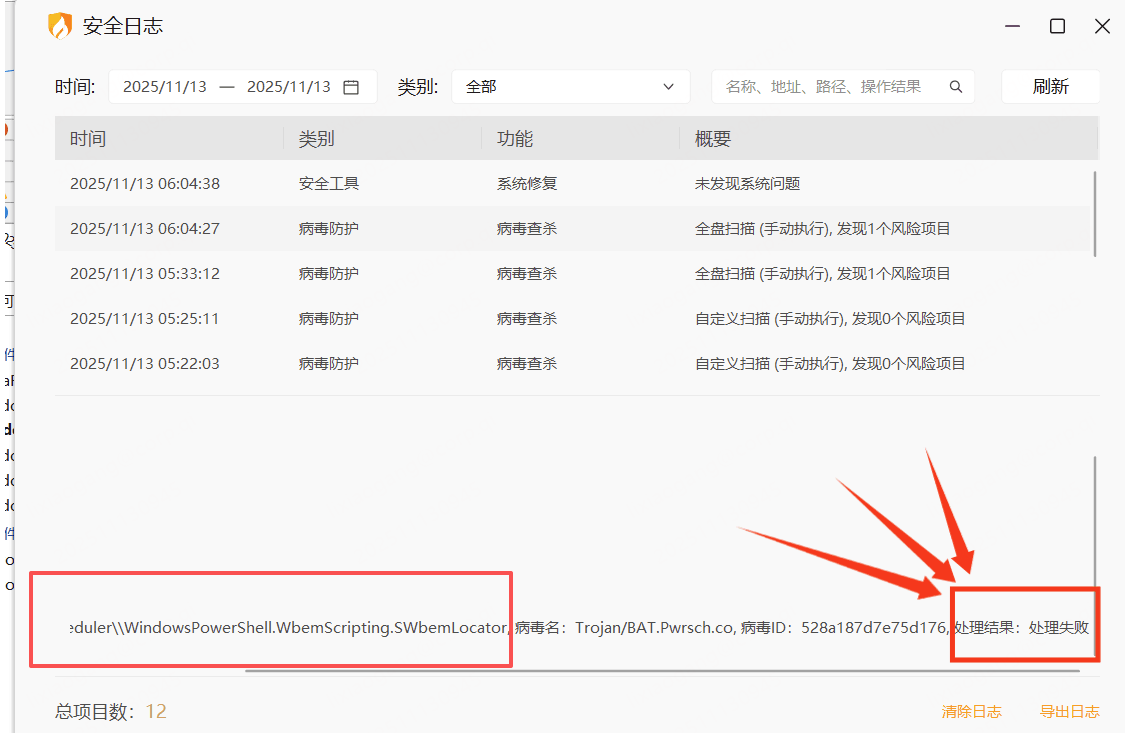This screenshot has width=1125, height=733.
Task: Click the magnifier search icon
Action: click(x=955, y=87)
